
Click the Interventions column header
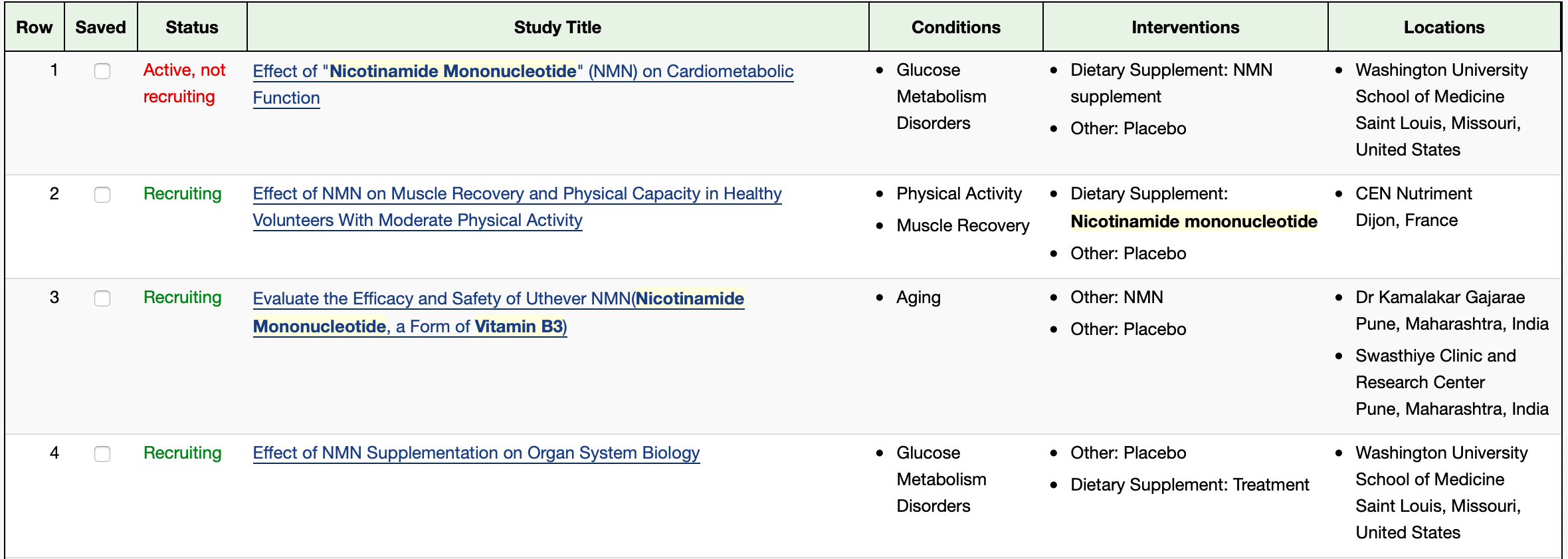click(1185, 27)
